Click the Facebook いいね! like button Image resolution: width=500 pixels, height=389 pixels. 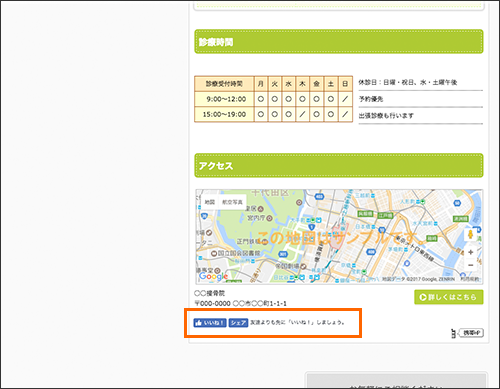(210, 323)
